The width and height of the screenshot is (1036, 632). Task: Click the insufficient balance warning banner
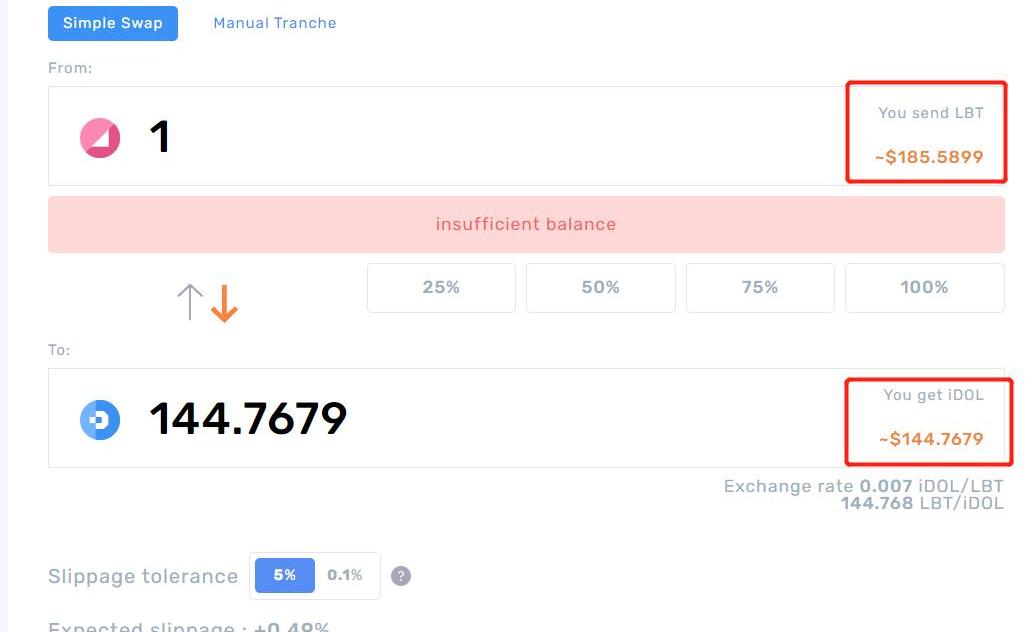click(x=526, y=224)
